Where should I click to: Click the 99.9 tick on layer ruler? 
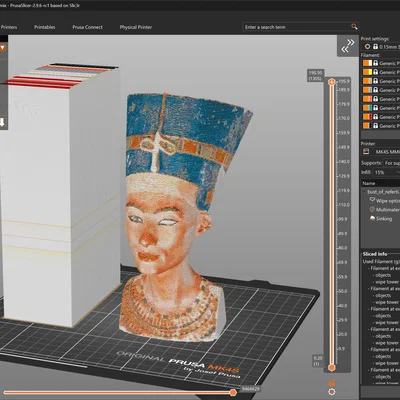343,219
